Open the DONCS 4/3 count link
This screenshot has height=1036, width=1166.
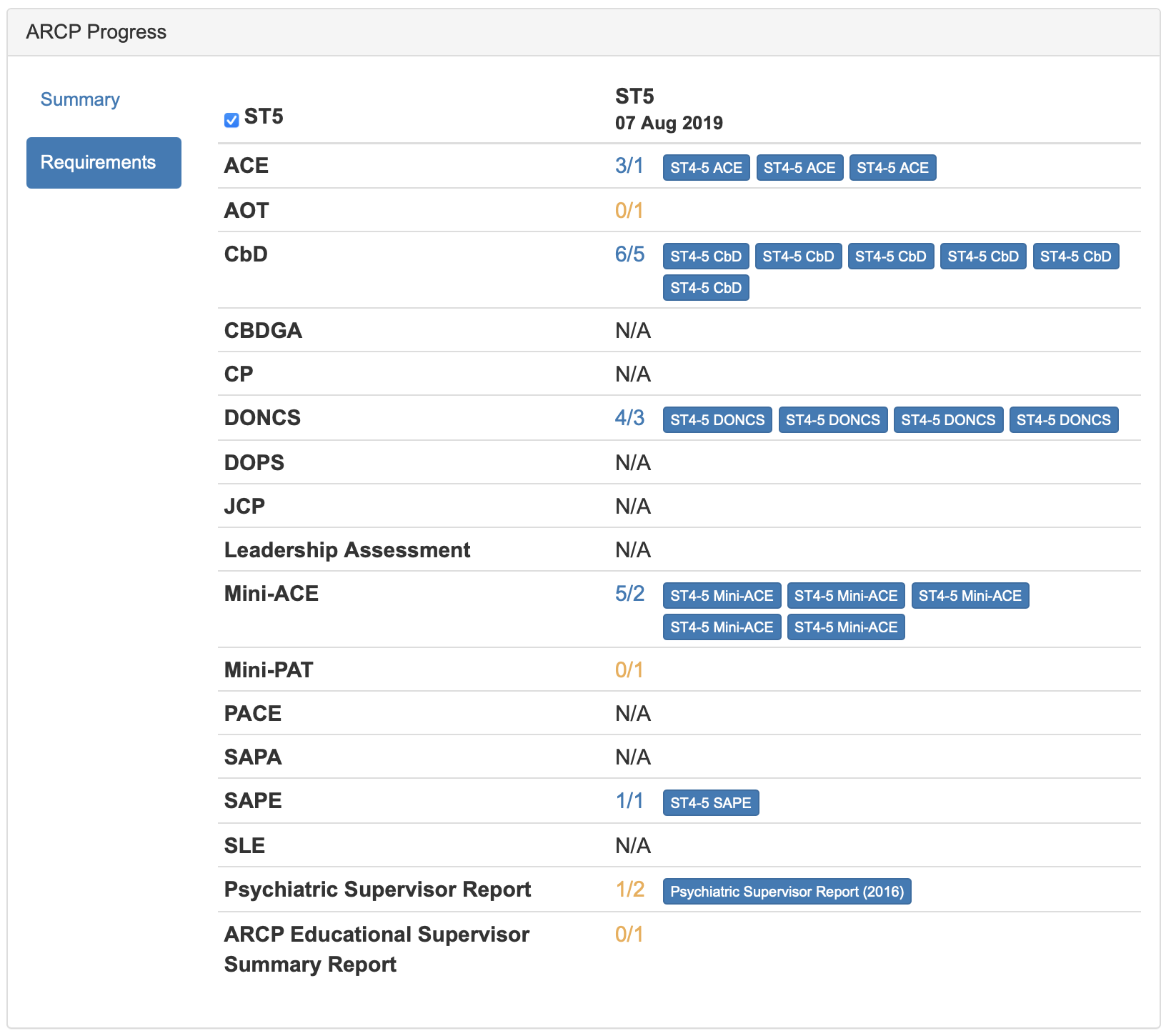[629, 418]
